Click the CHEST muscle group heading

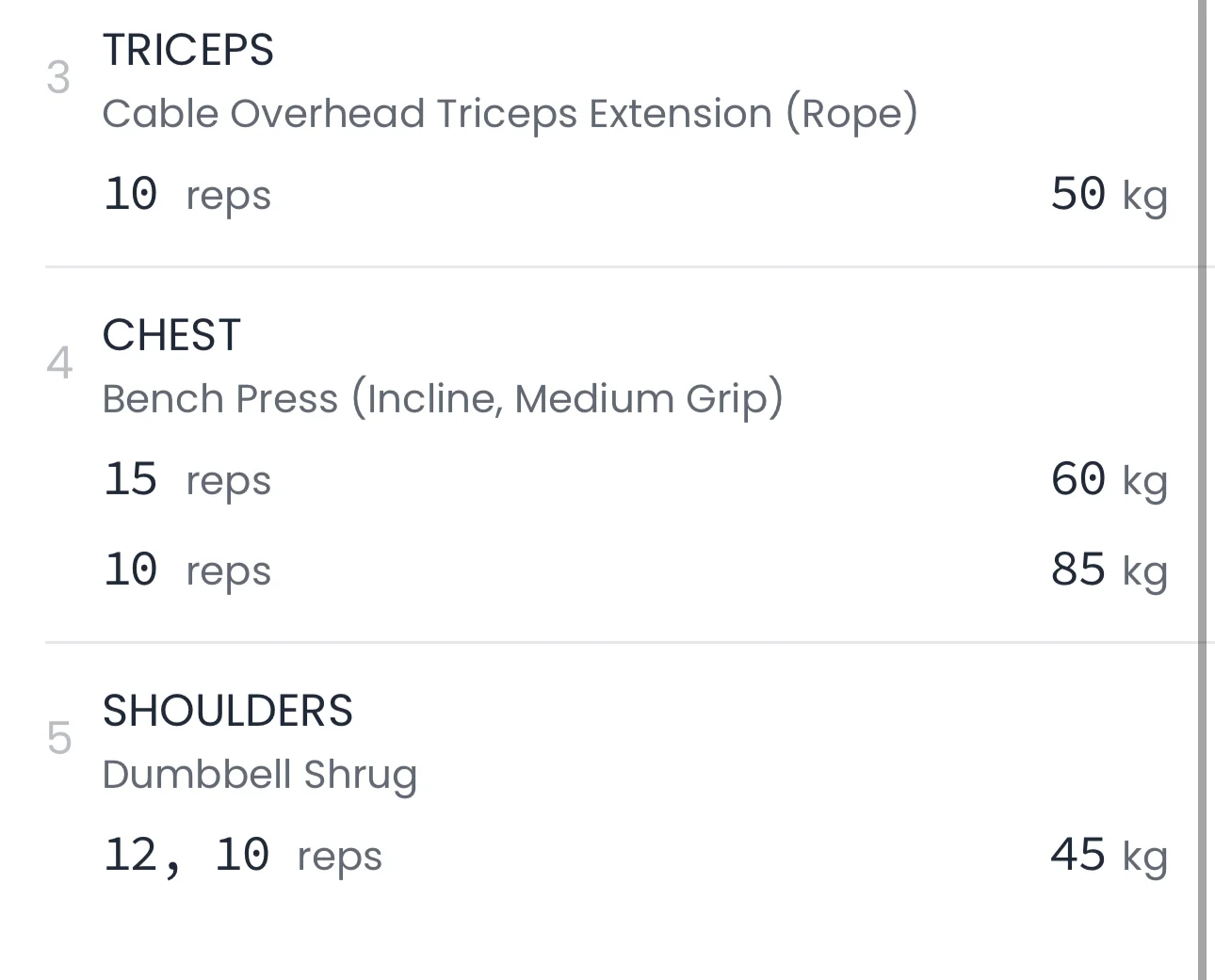(x=171, y=335)
